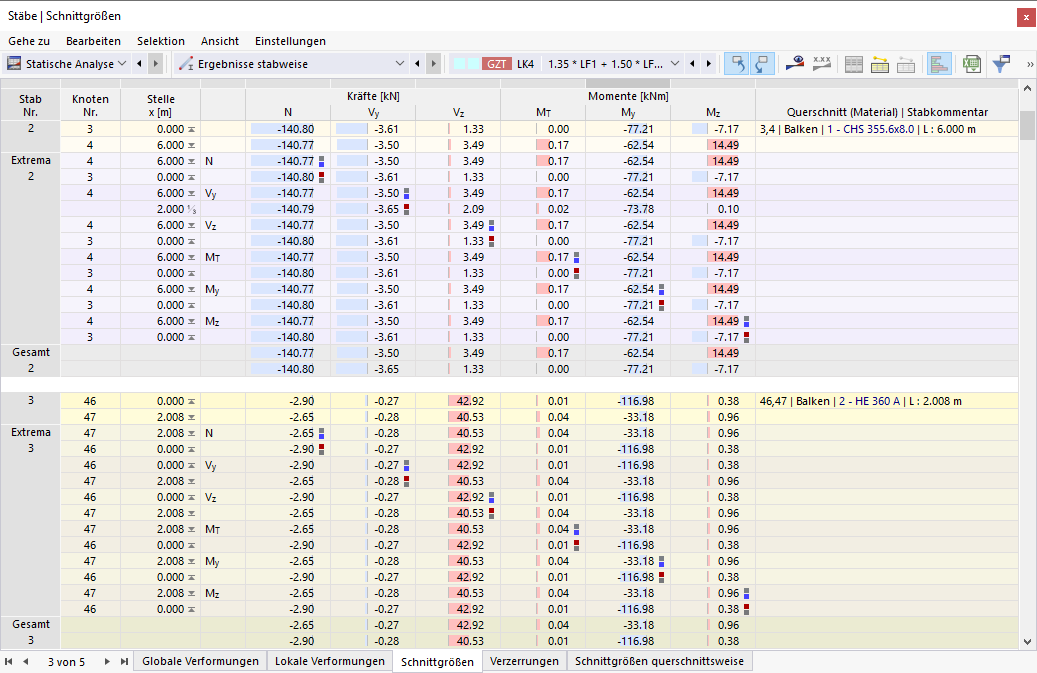Click the yellow member row highlight icon
The image size is (1037, 673).
point(880,64)
